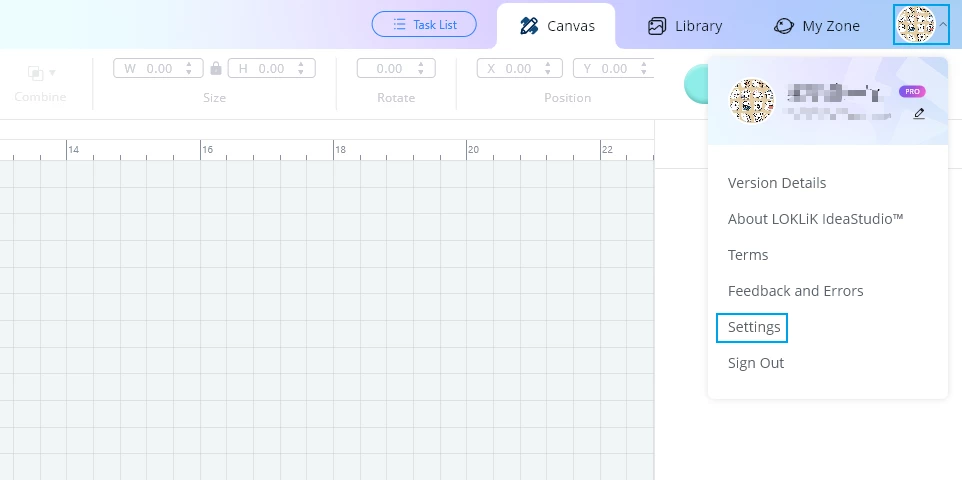962x480 pixels.
Task: Click the Task List list icon
Action: coord(399,25)
